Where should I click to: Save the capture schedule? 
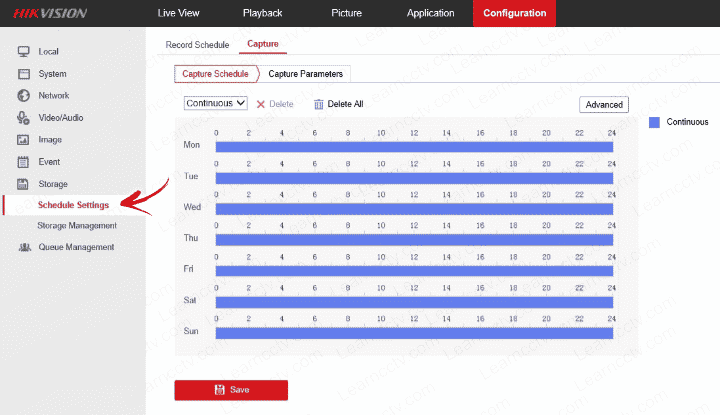[x=231, y=389]
